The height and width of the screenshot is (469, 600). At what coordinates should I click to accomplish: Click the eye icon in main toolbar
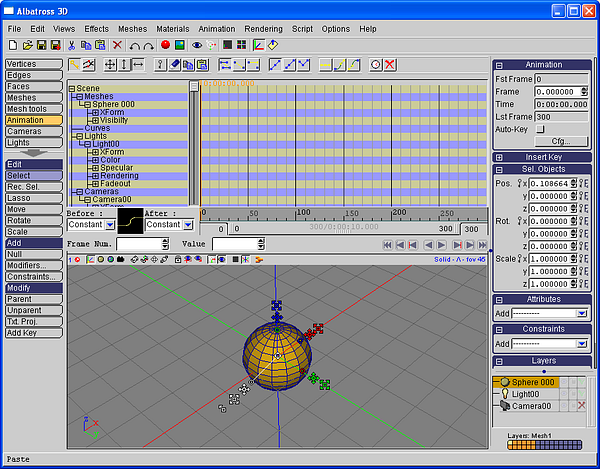(197, 45)
